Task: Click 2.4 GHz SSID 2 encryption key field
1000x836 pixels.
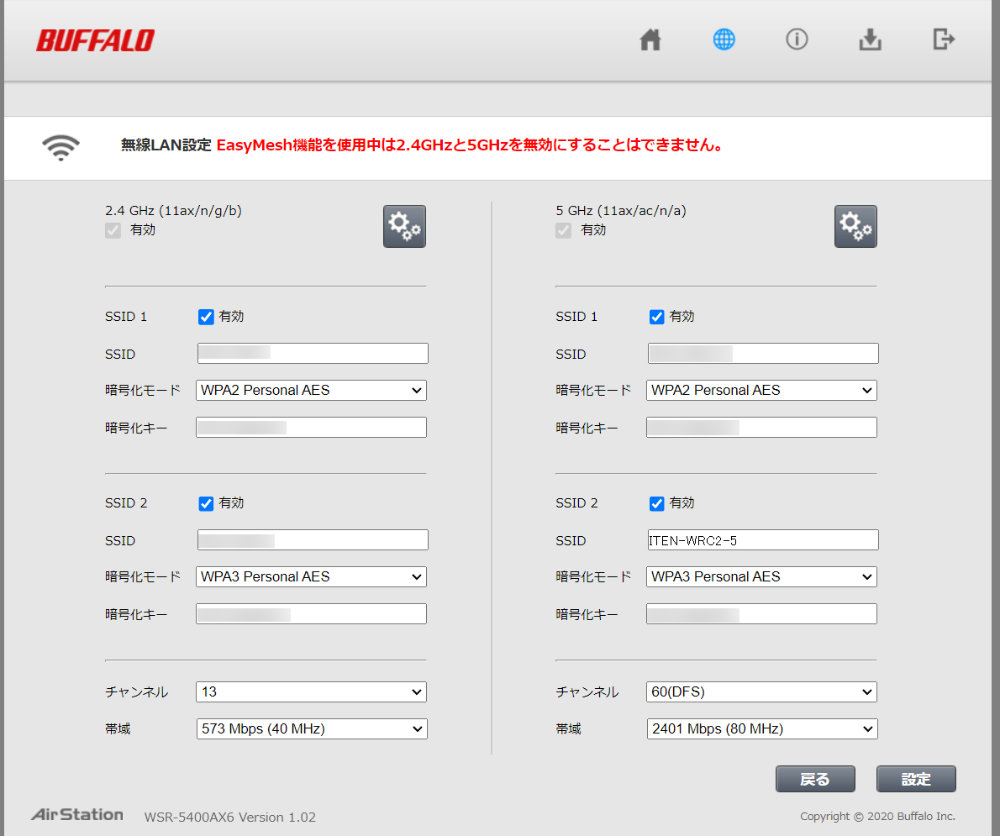Action: pyautogui.click(x=311, y=613)
